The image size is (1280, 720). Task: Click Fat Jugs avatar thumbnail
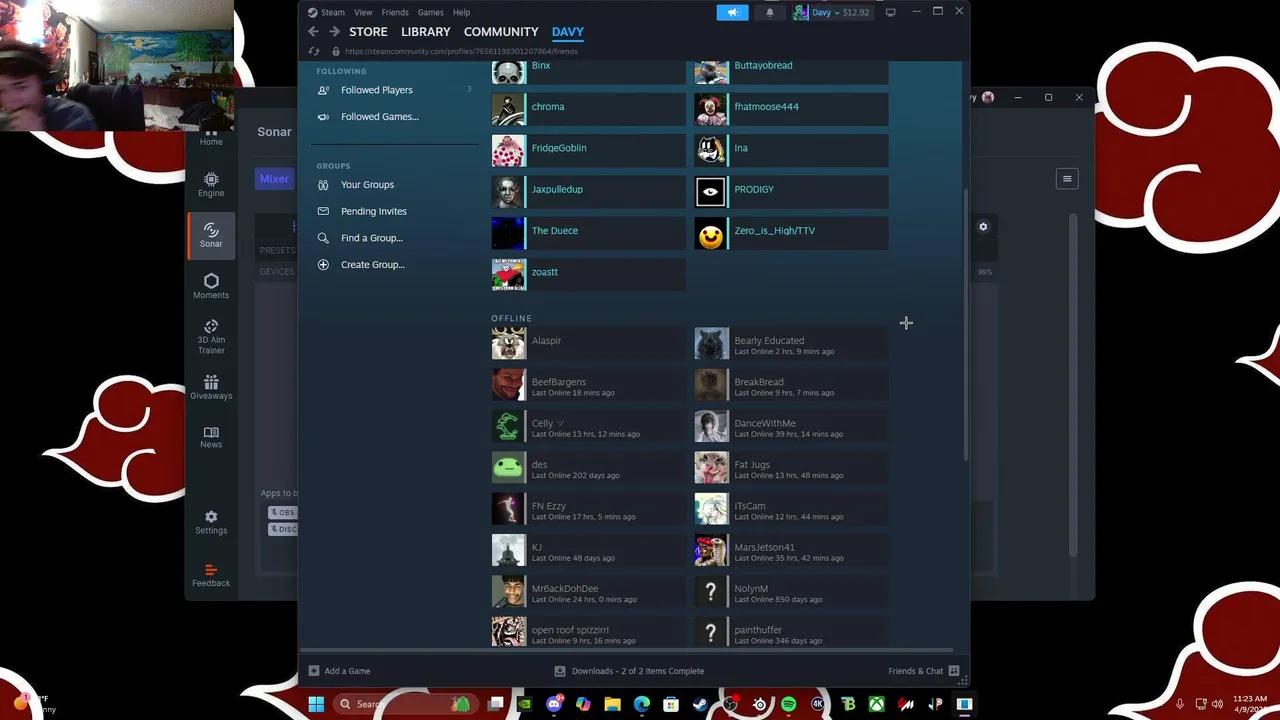(711, 468)
